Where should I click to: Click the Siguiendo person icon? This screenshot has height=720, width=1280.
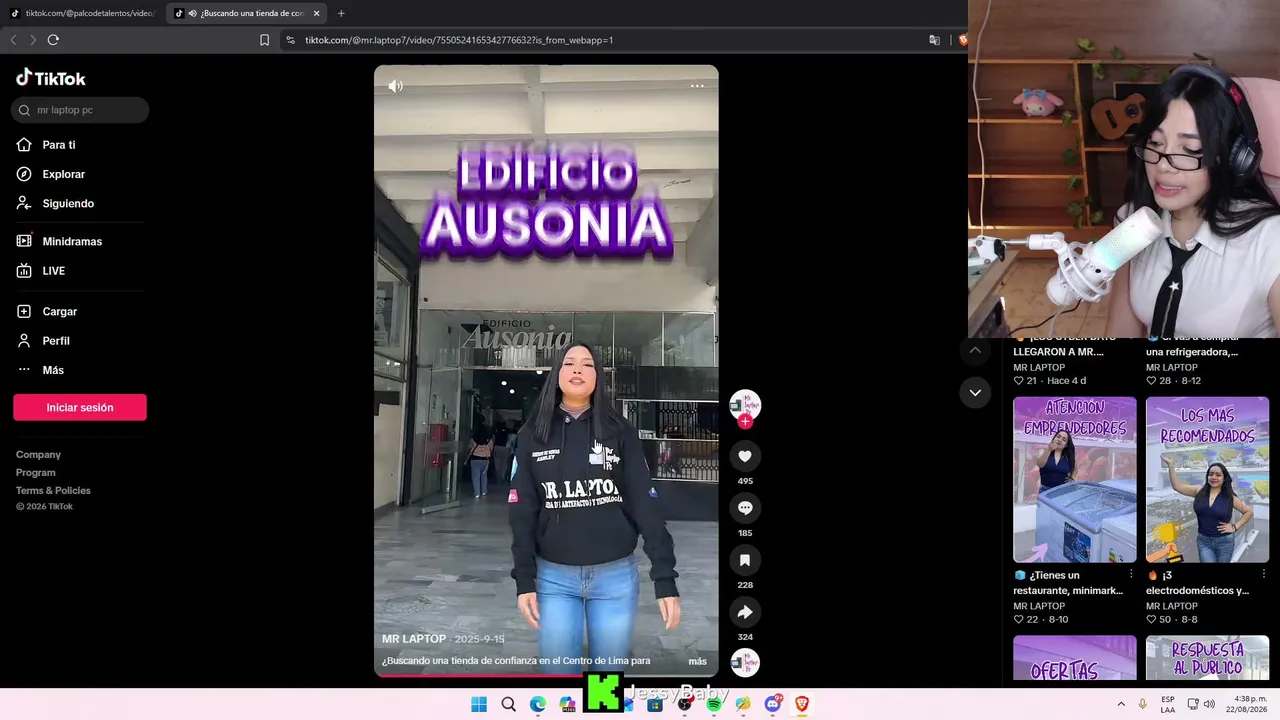tap(24, 203)
